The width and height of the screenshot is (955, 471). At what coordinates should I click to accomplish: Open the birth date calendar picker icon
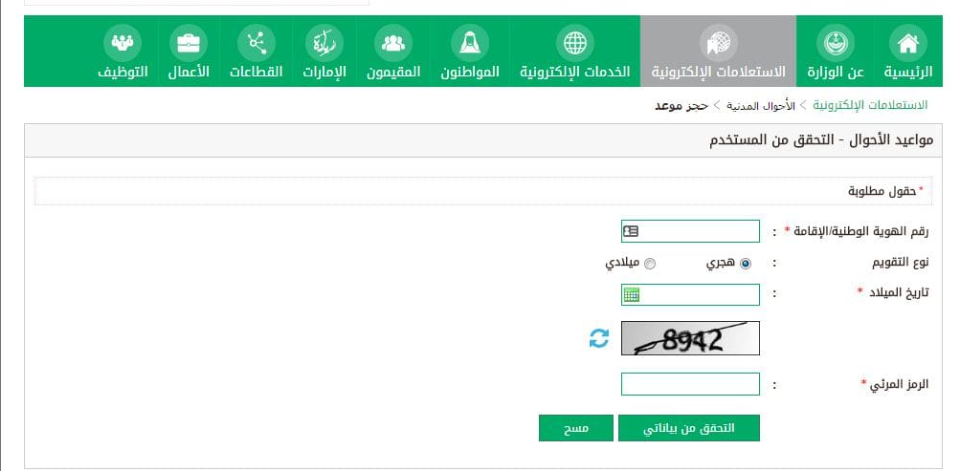(632, 296)
